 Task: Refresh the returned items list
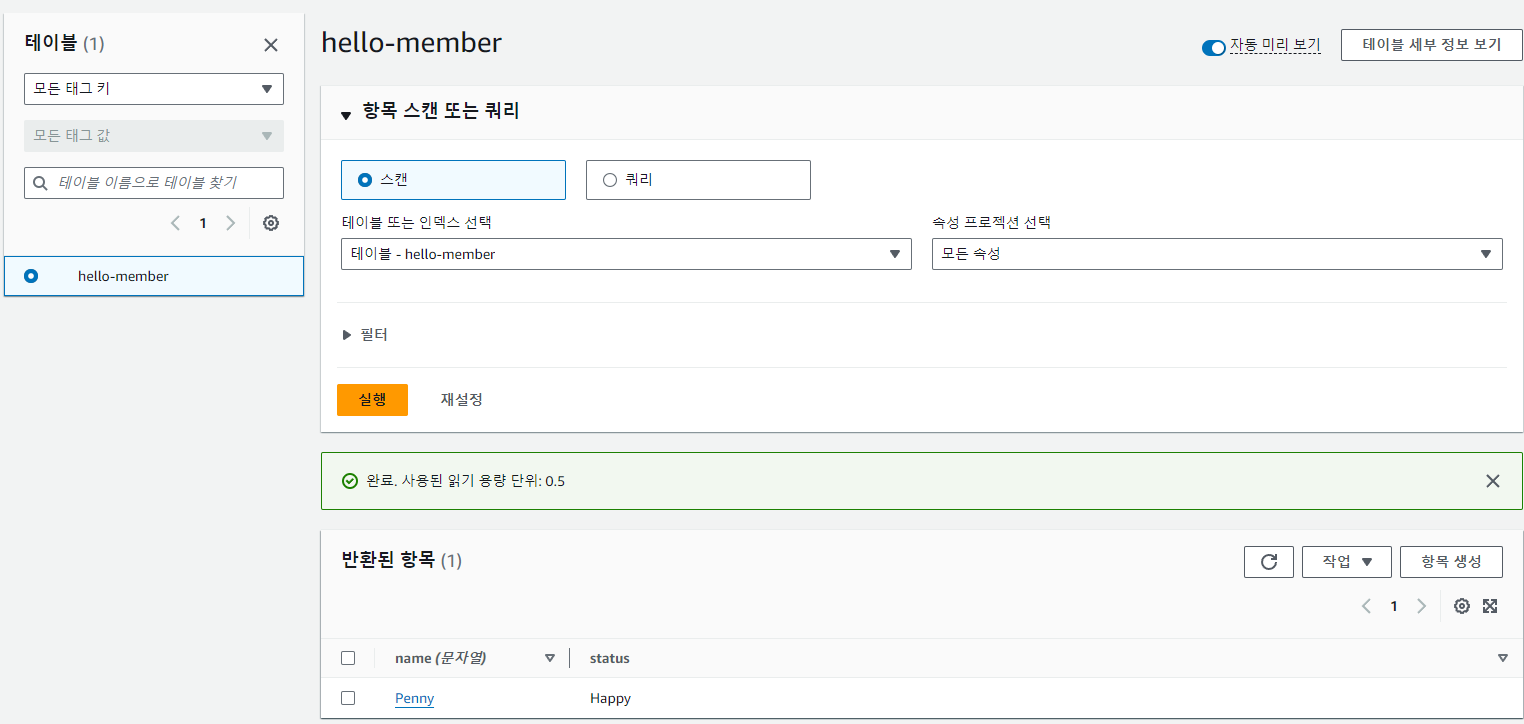click(x=1268, y=562)
